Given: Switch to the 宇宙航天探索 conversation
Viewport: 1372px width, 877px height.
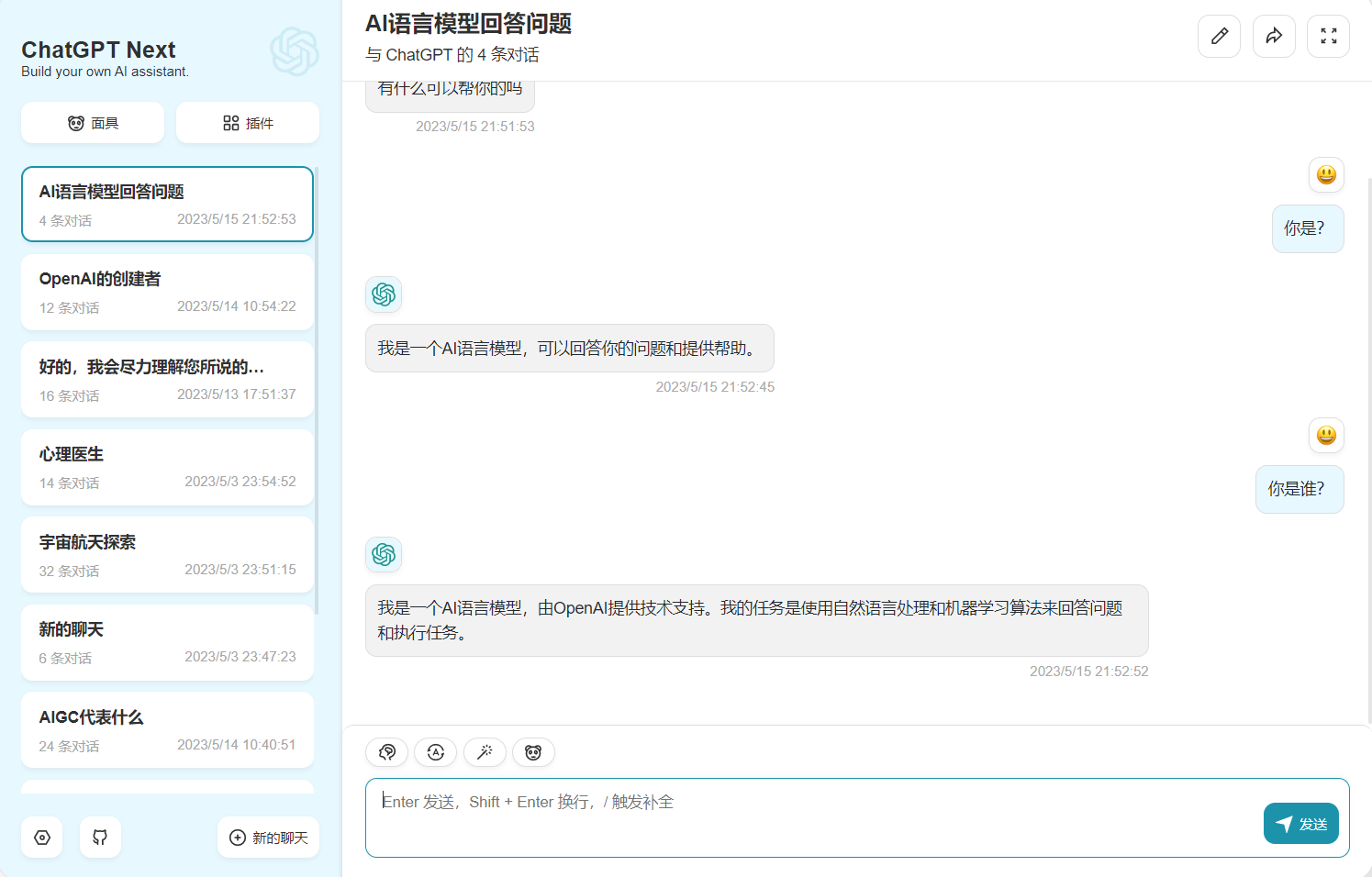Looking at the screenshot, I should [167, 555].
